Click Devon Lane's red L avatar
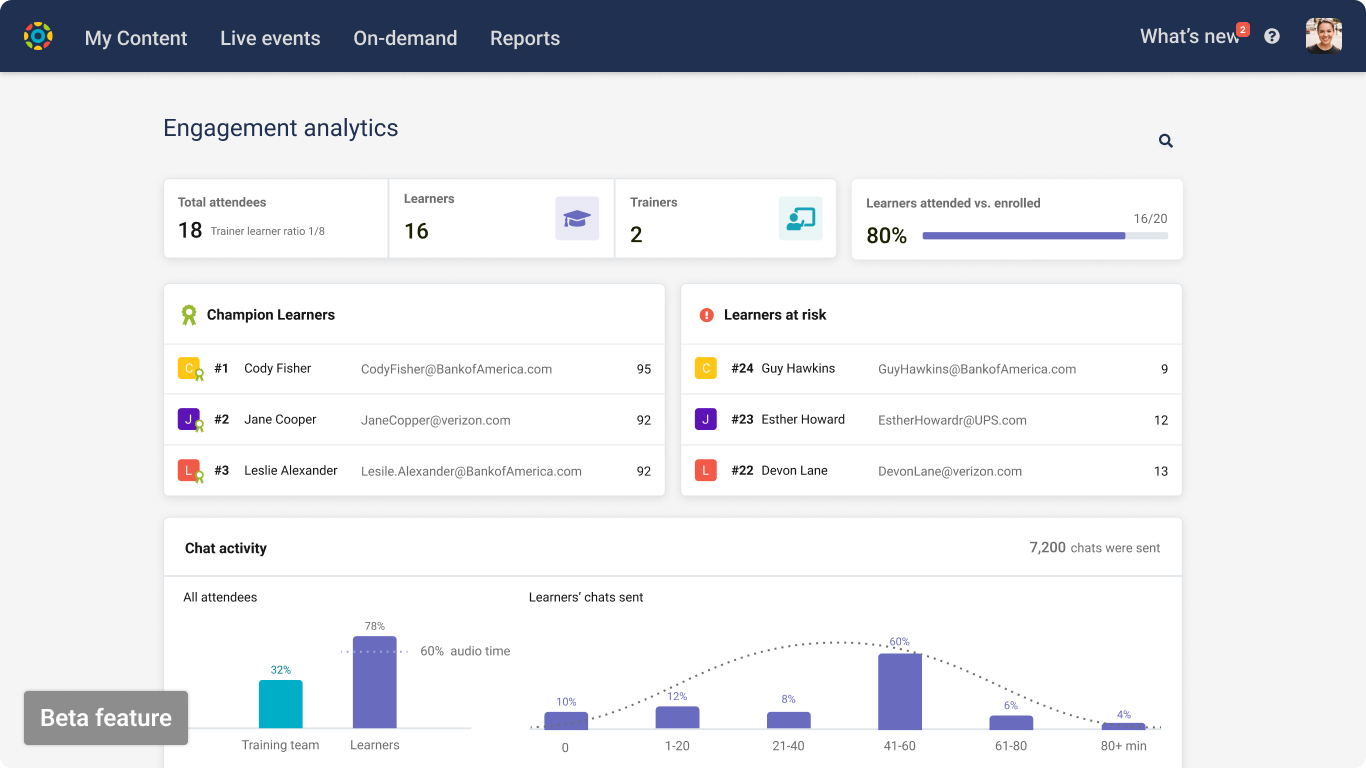This screenshot has width=1366, height=768. click(x=706, y=470)
